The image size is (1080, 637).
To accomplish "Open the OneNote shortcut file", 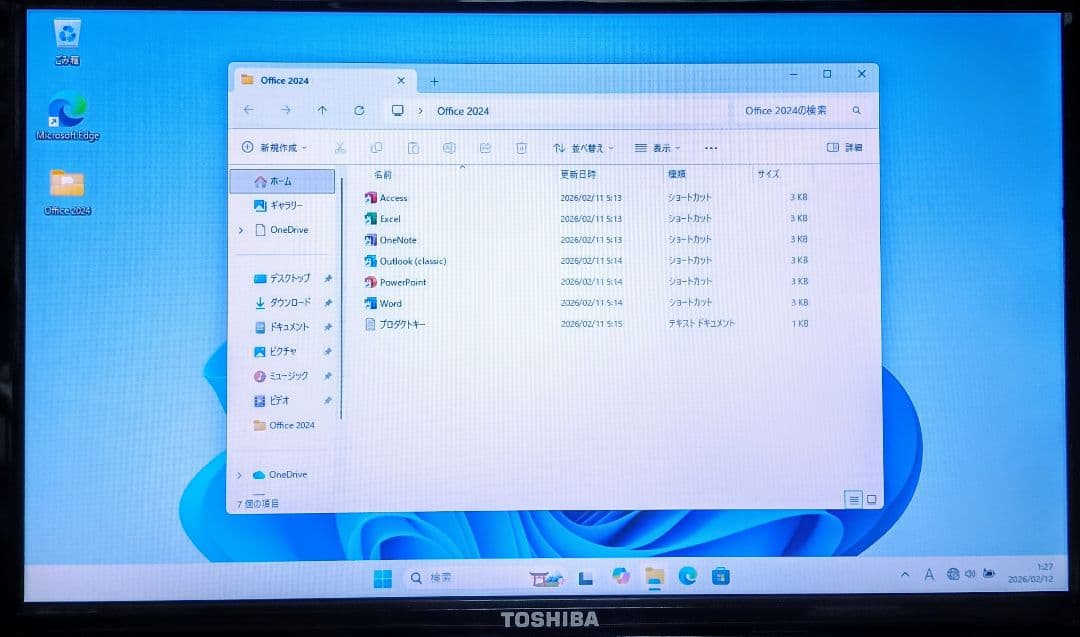I will click(x=391, y=240).
